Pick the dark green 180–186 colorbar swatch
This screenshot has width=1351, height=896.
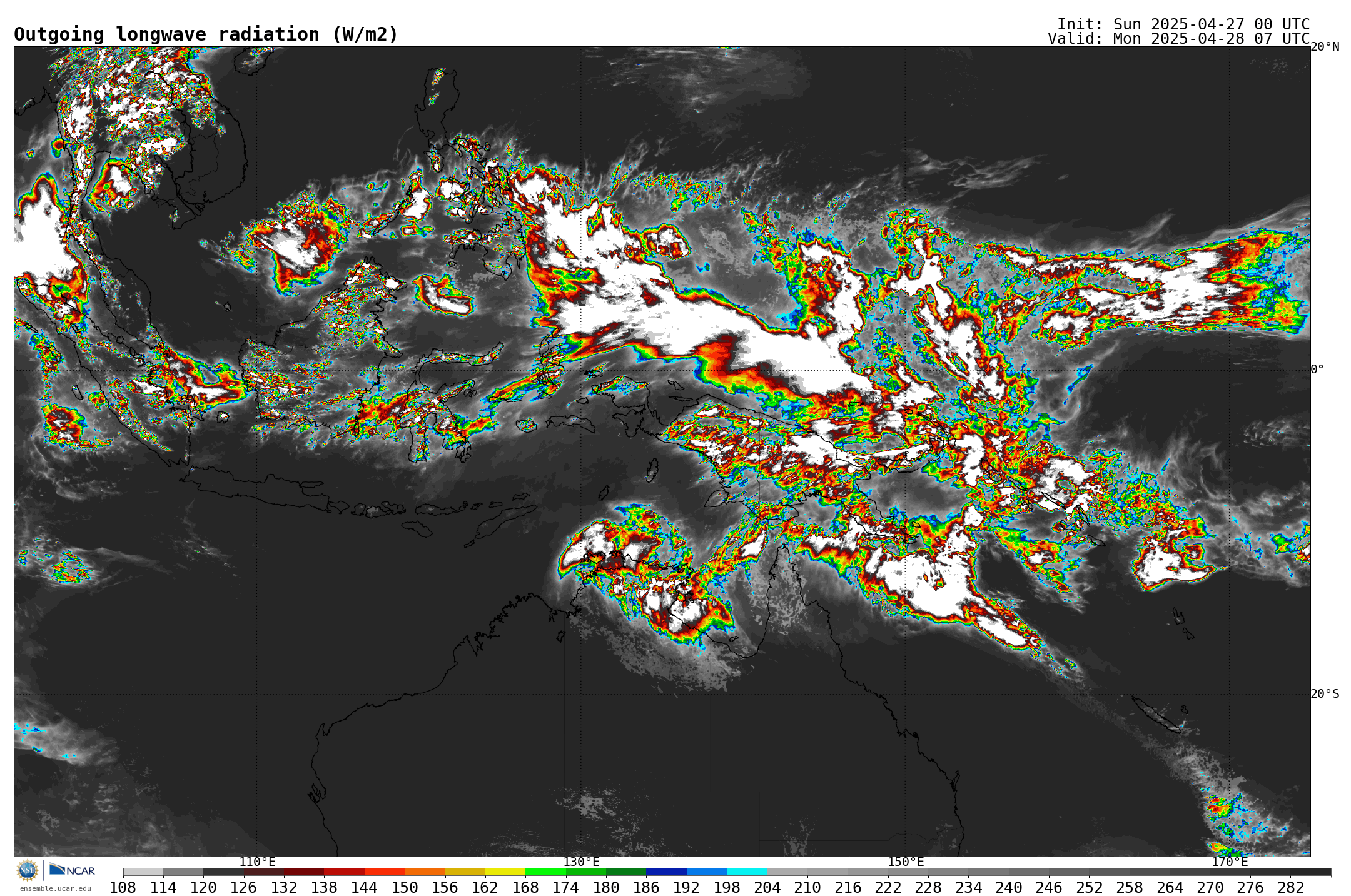point(626,872)
